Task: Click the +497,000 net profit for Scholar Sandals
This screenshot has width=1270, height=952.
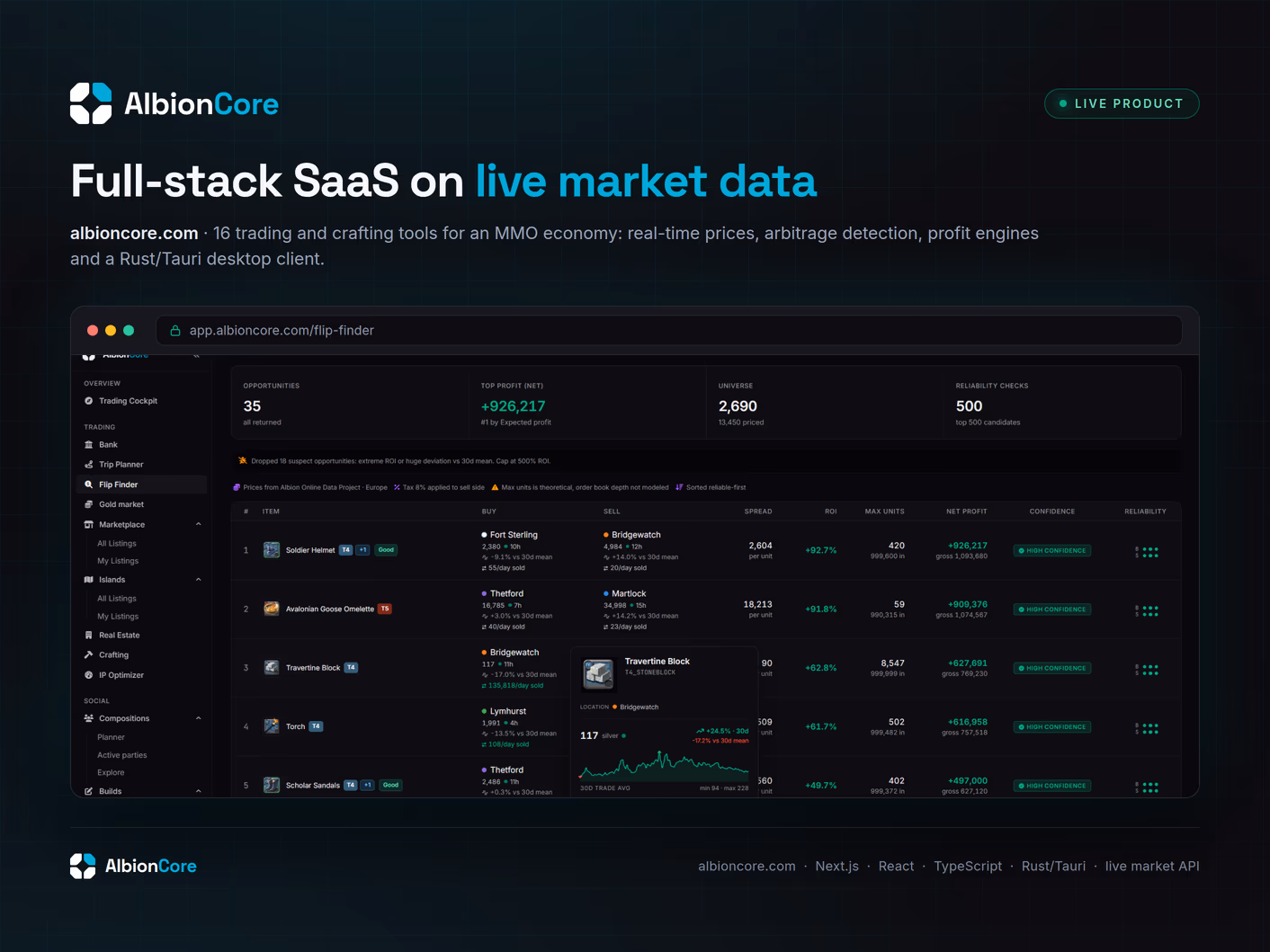Action: click(x=968, y=781)
